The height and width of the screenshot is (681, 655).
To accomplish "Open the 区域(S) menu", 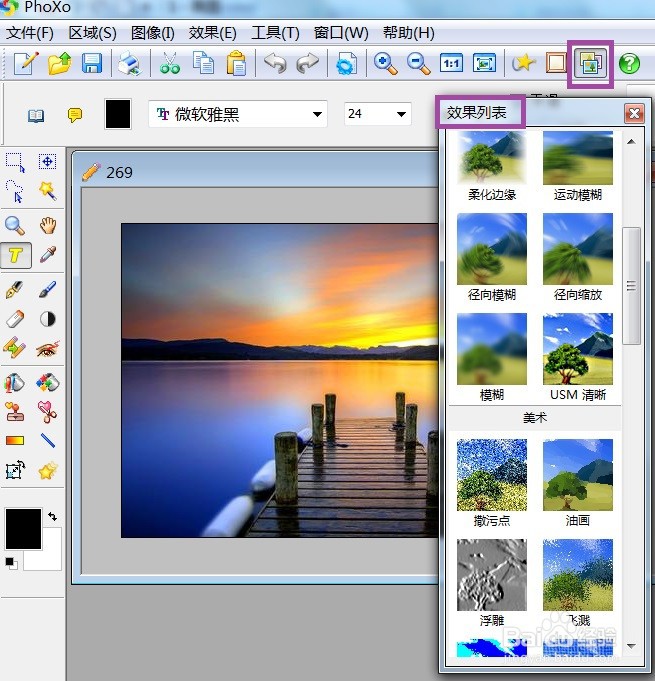I will pos(93,33).
